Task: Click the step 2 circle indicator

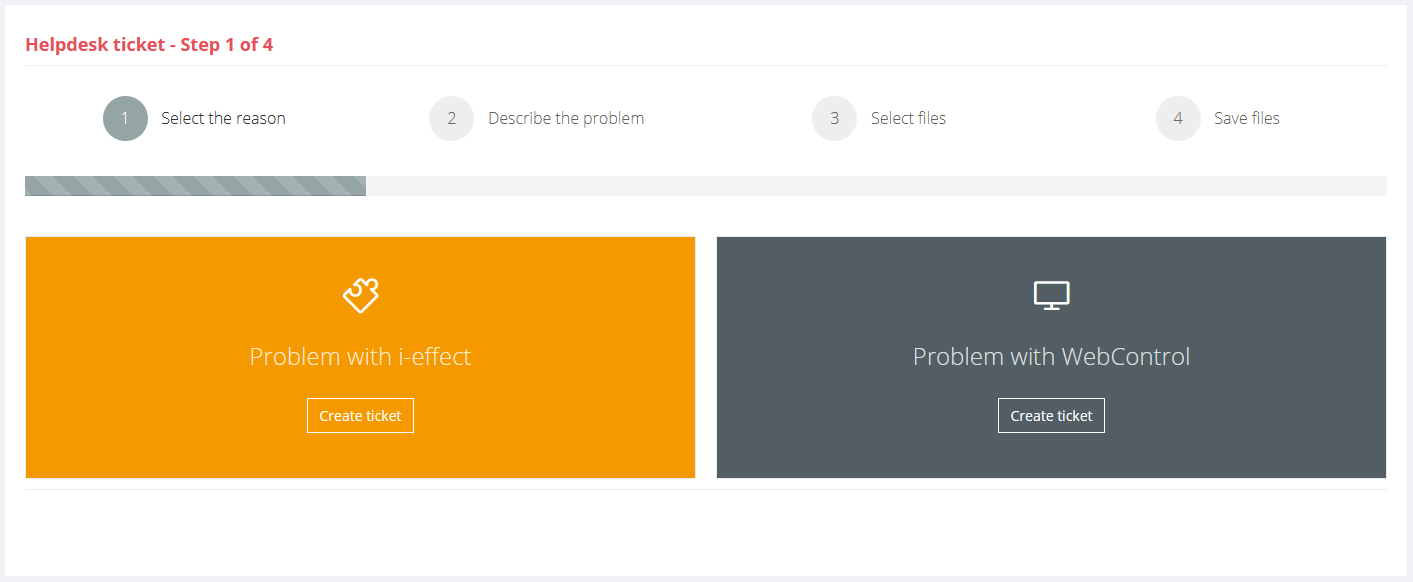Action: coord(451,118)
